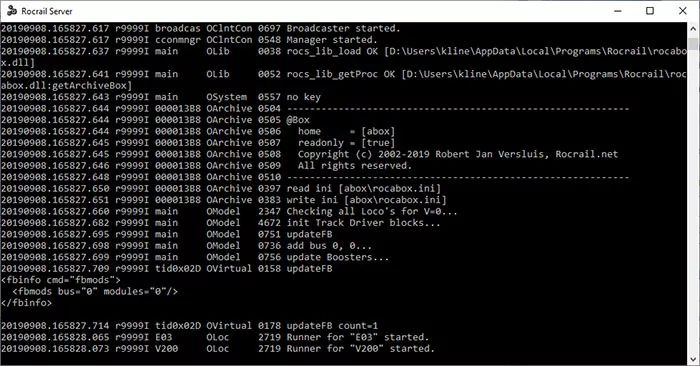700x366 pixels.
Task: Click the Copyright Robert Jan Versluis line
Action: [x=309, y=154]
